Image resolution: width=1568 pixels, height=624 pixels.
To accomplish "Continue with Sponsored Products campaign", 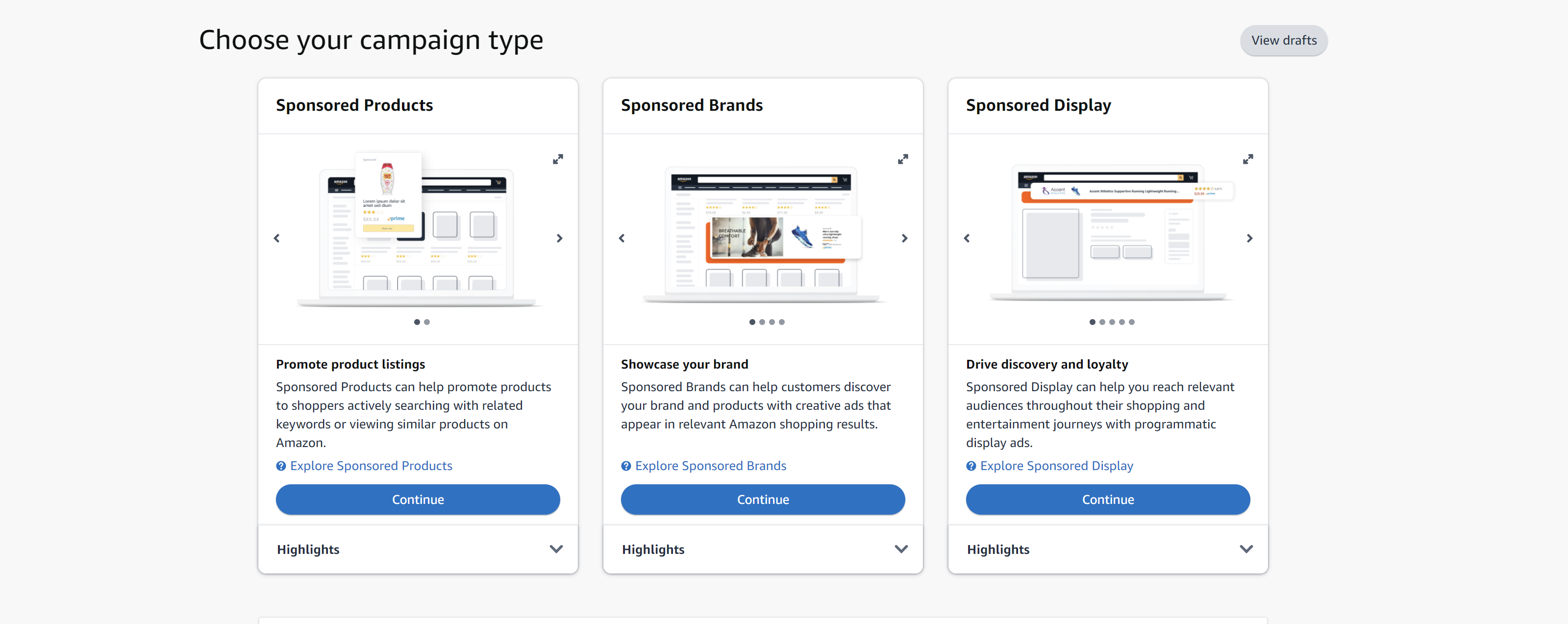I will point(418,499).
